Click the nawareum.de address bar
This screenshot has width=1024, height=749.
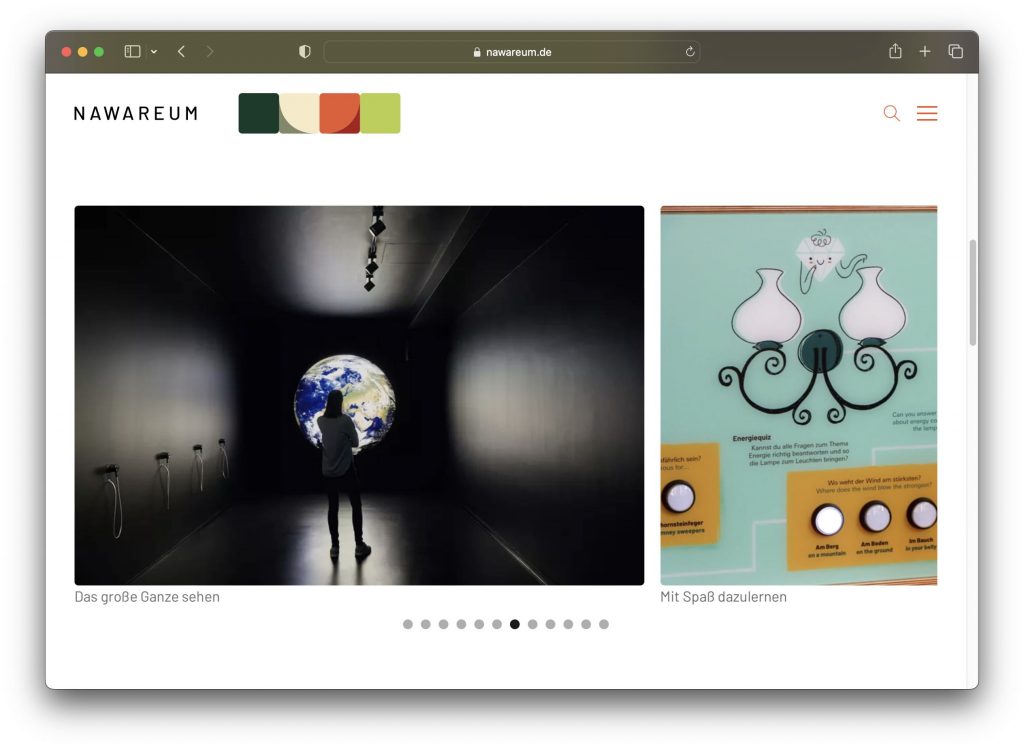click(x=512, y=52)
